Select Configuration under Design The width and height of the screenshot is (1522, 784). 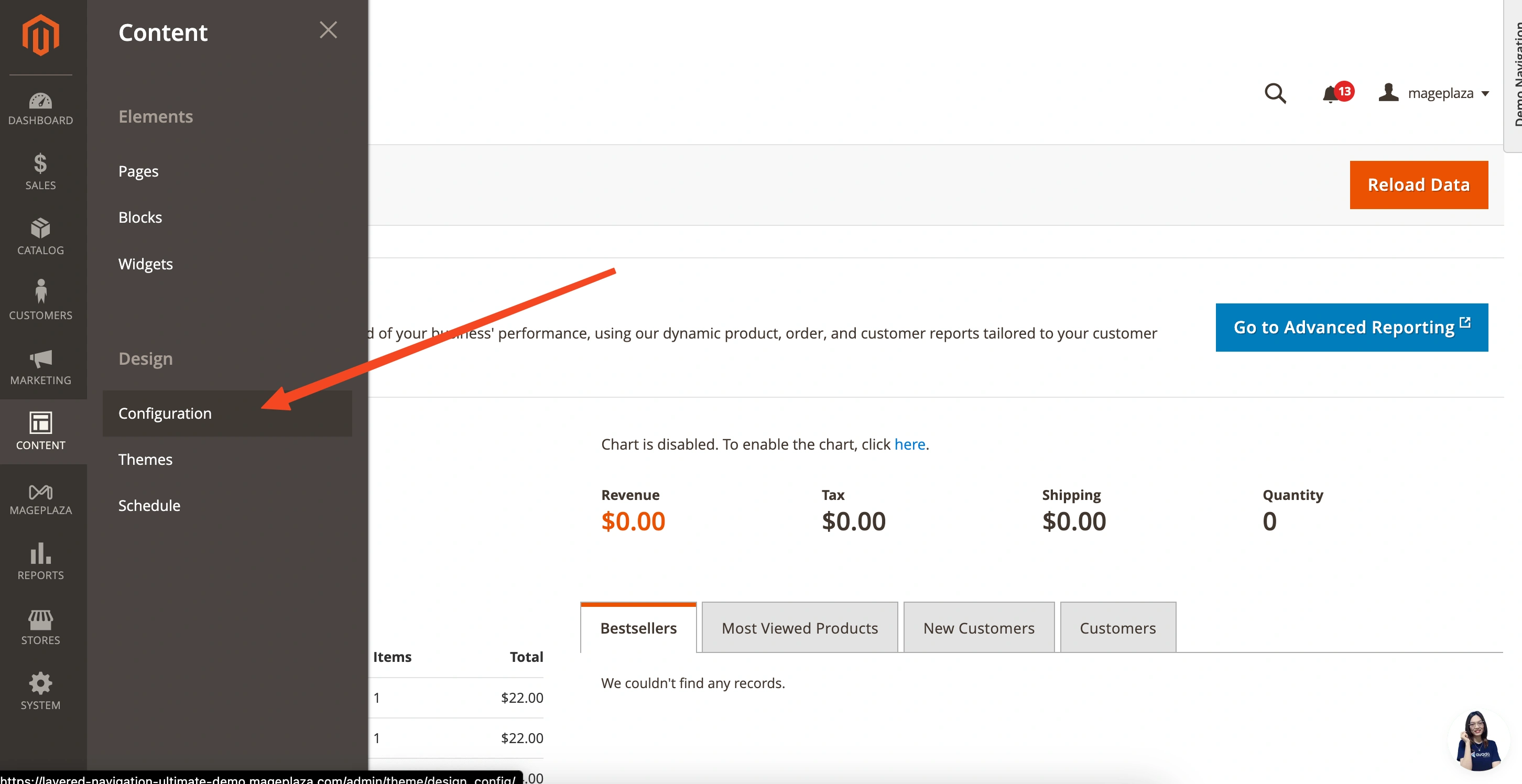(x=165, y=413)
